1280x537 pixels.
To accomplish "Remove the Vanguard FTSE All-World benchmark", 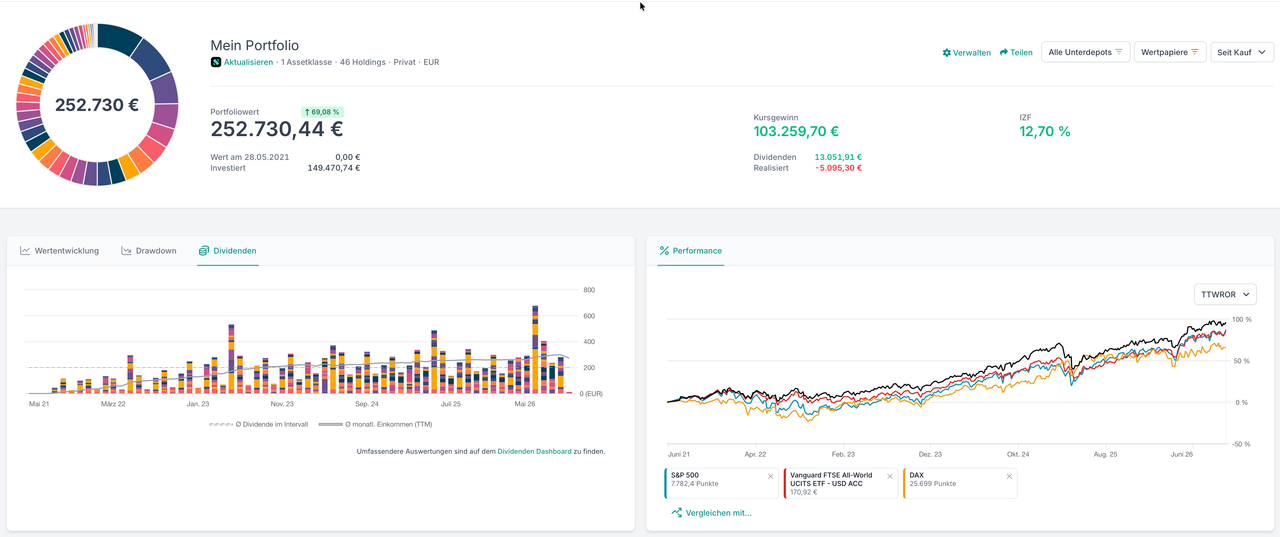I will coord(890,476).
